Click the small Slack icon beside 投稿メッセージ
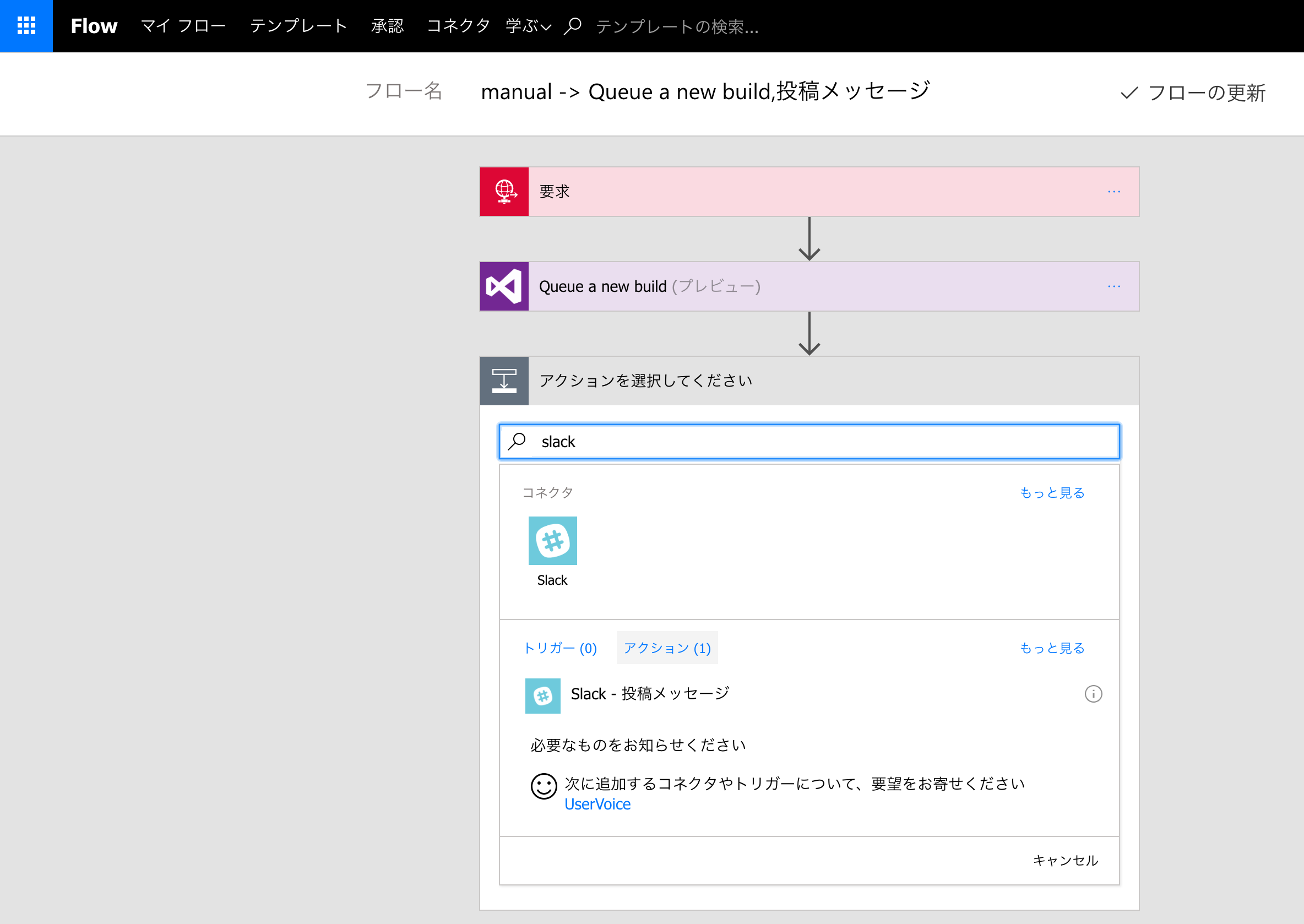This screenshot has height=924, width=1304. coord(543,696)
